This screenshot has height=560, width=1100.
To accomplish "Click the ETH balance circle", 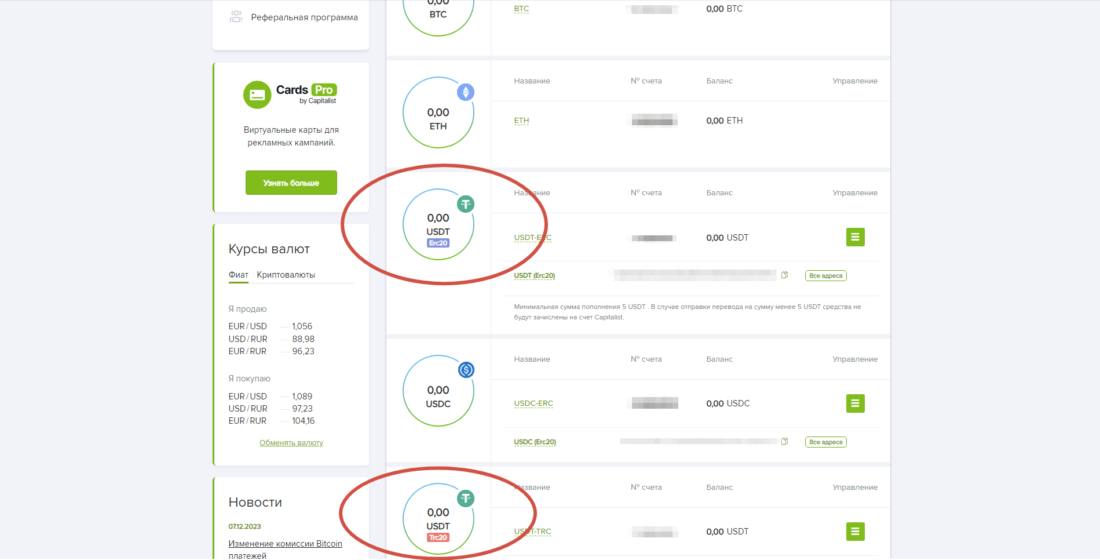I will (x=438, y=112).
